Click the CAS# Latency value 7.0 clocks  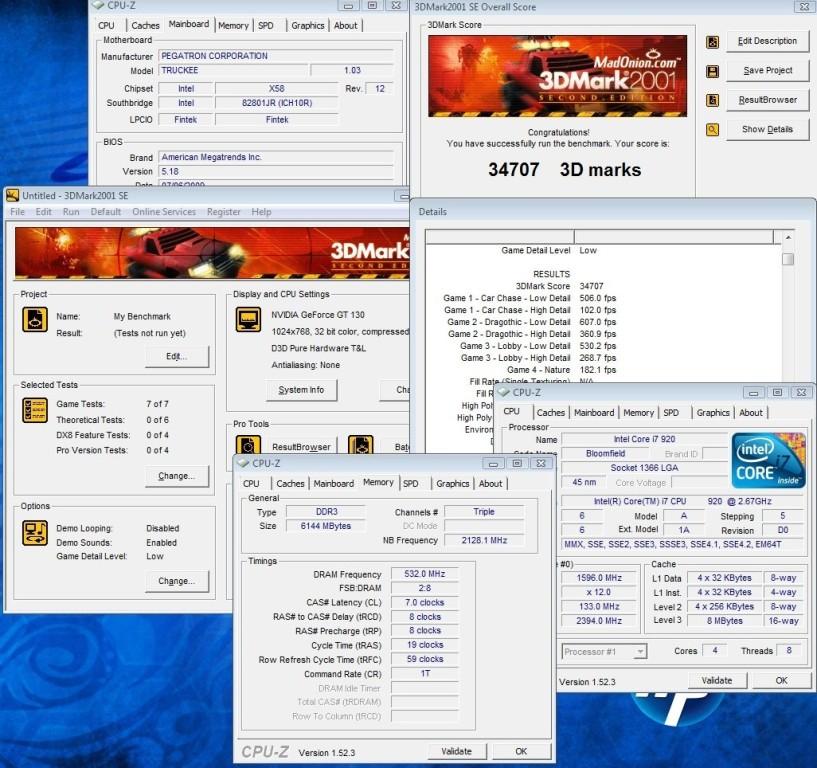pos(425,602)
